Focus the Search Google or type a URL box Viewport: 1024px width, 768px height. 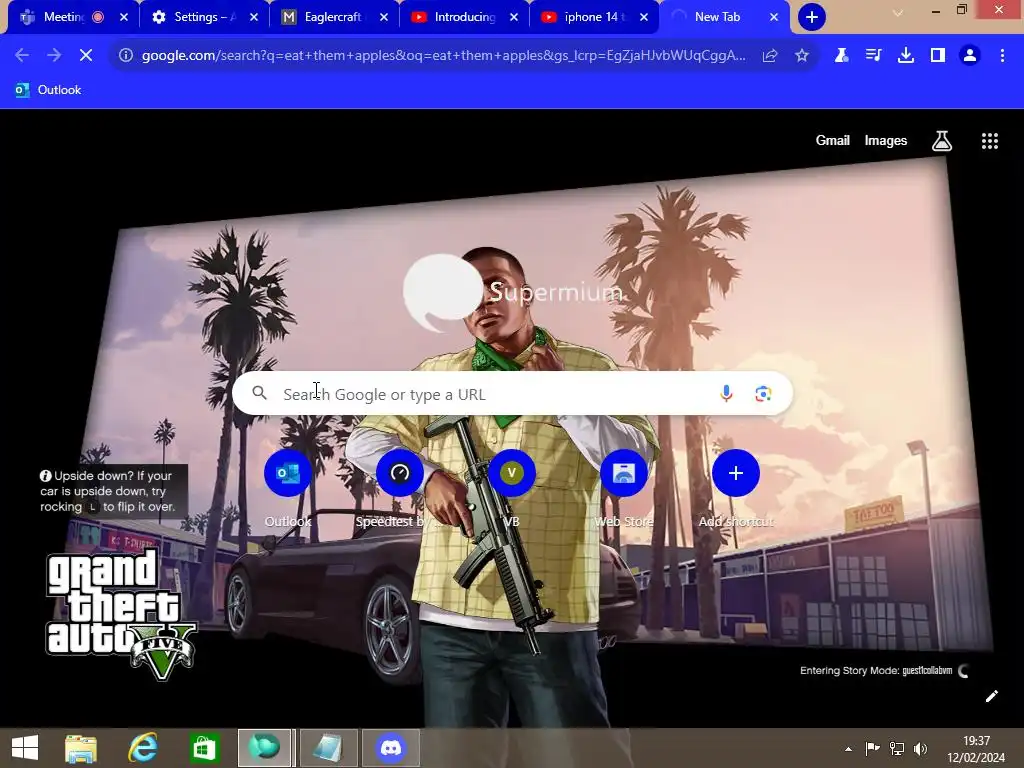pos(512,394)
